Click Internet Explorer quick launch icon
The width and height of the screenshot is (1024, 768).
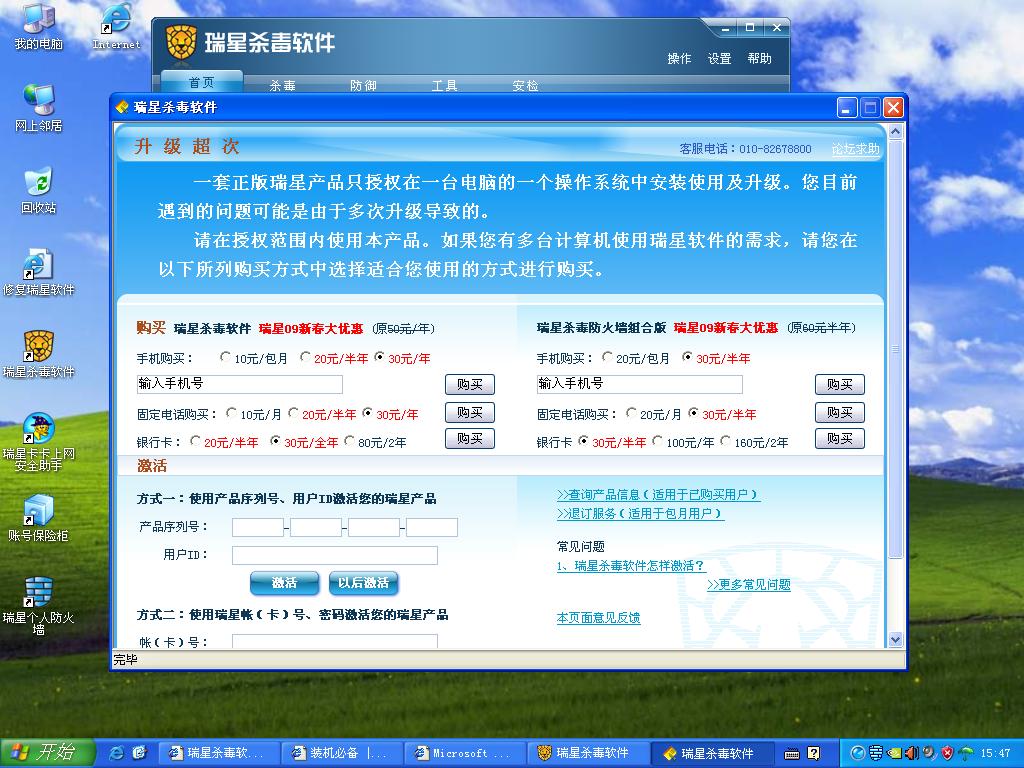(117, 753)
